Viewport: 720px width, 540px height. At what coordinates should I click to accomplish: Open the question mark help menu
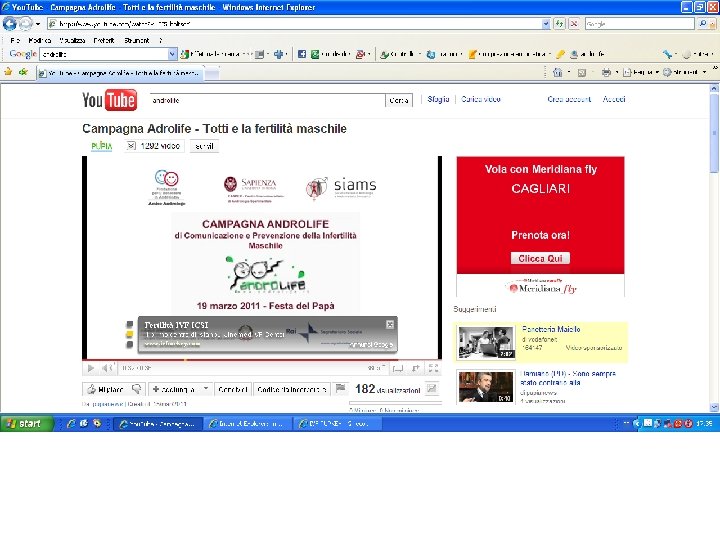point(160,40)
